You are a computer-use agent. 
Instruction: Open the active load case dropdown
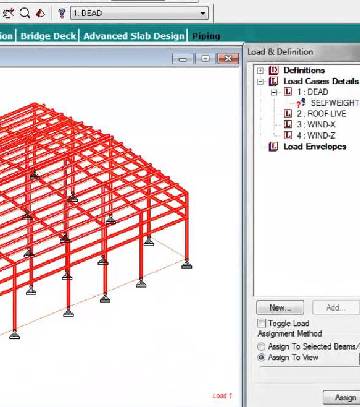(139, 13)
